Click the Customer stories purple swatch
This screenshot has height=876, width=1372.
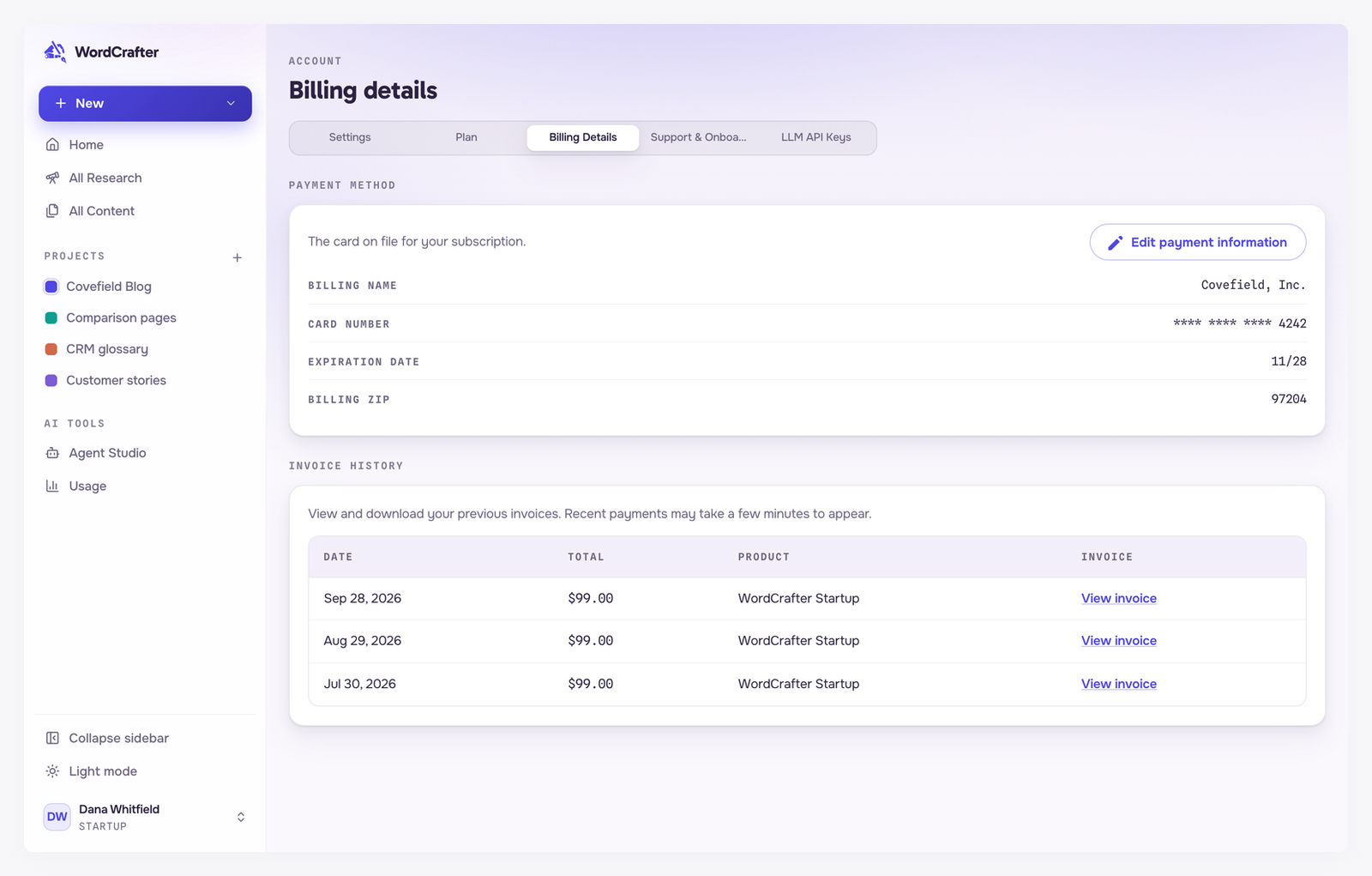51,381
